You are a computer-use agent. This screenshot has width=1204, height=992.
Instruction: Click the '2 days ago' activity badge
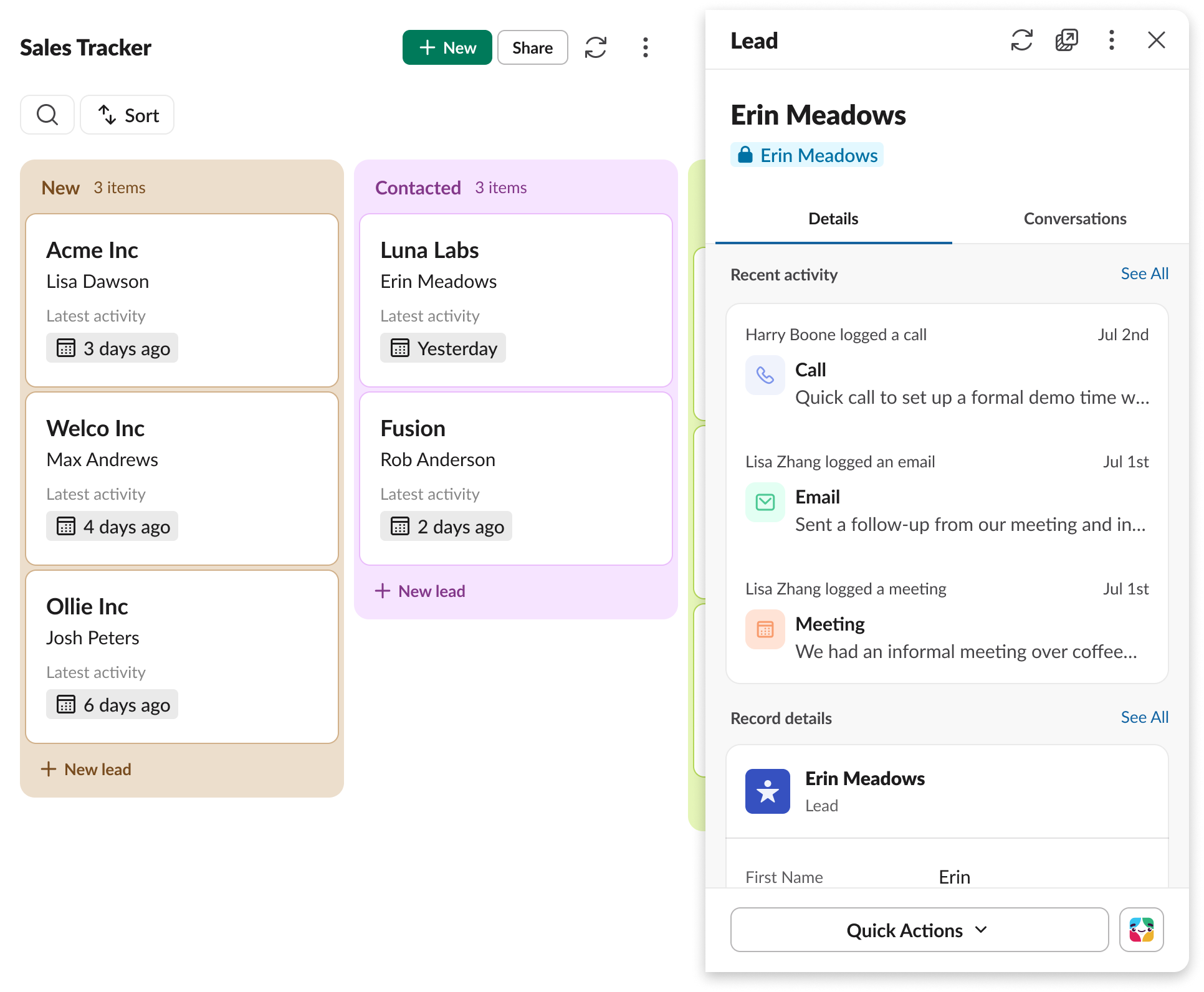[x=446, y=526]
